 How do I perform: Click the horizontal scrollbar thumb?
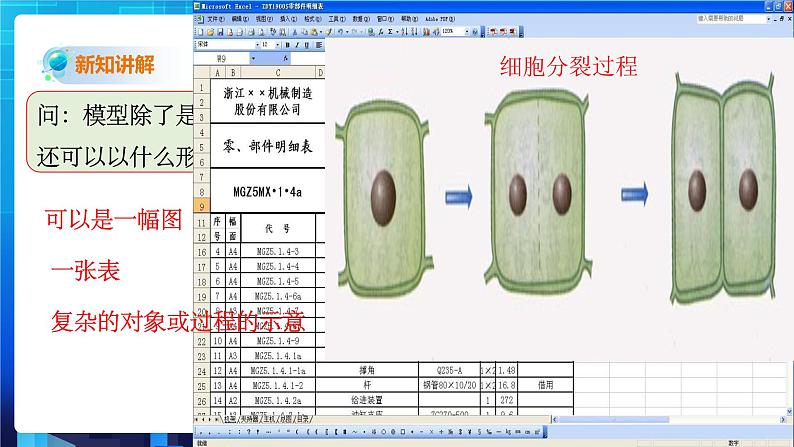(x=614, y=420)
